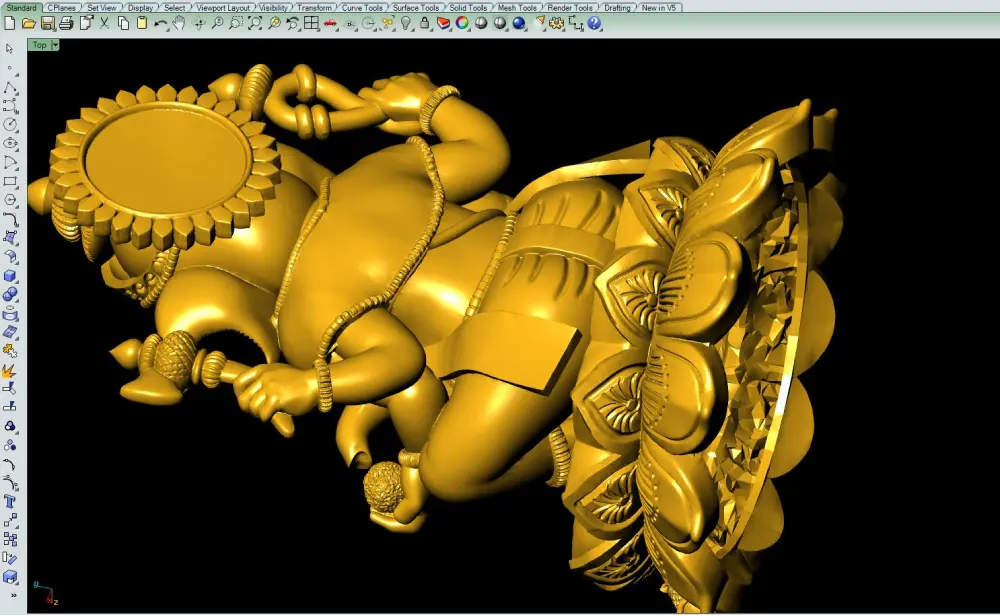Click the Zoom Extents icon
The width and height of the screenshot is (1000, 616).
click(x=254, y=24)
